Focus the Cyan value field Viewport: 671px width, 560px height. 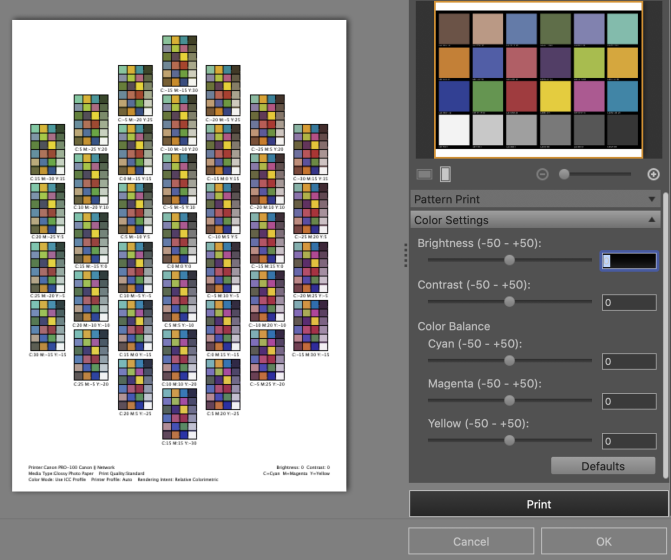(x=629, y=361)
